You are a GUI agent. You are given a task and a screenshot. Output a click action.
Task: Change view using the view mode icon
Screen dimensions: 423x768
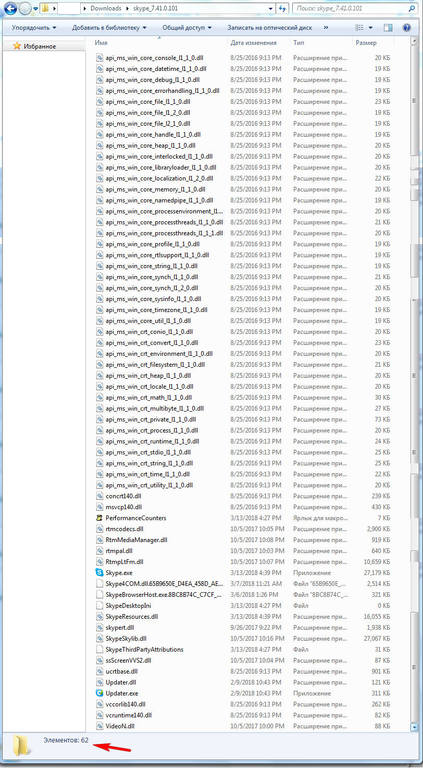360,28
